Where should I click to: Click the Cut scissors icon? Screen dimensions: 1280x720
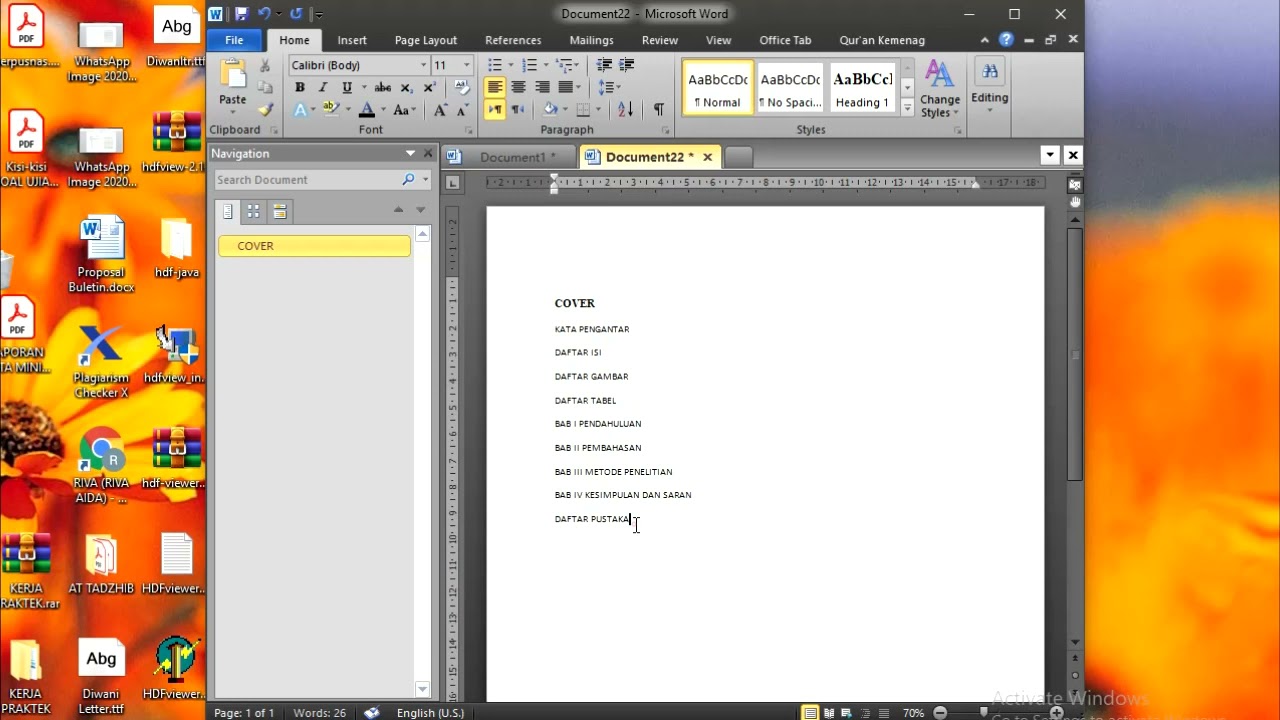point(265,65)
